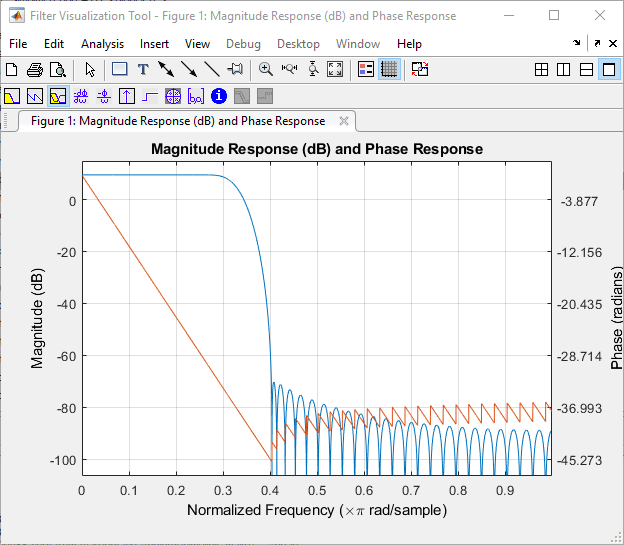Open the View menu
The width and height of the screenshot is (624, 545).
197,44
